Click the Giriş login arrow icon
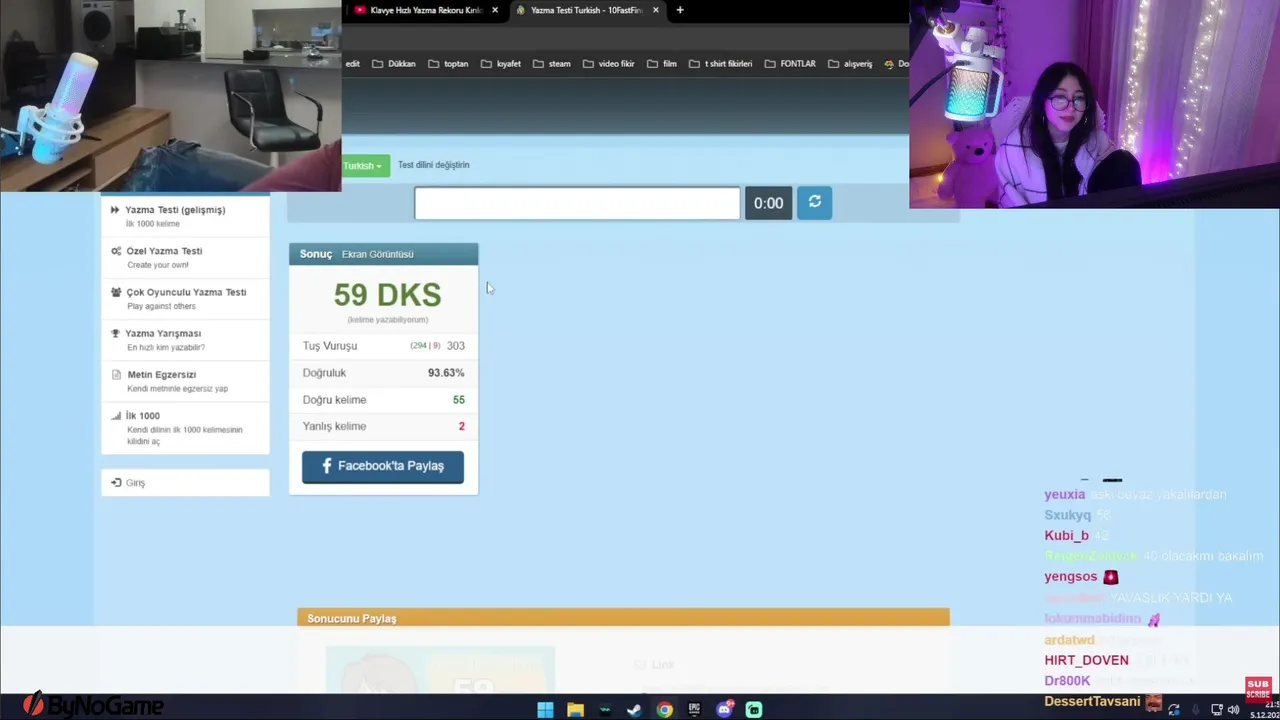The height and width of the screenshot is (720, 1280). click(x=116, y=483)
